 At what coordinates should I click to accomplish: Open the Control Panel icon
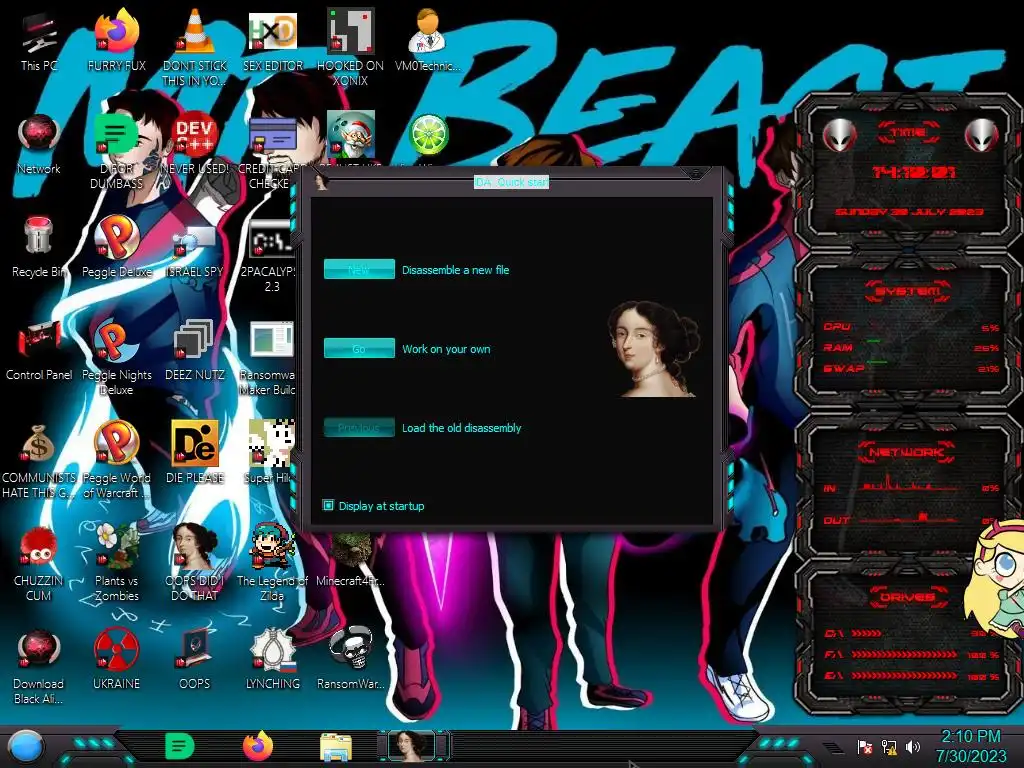(39, 350)
